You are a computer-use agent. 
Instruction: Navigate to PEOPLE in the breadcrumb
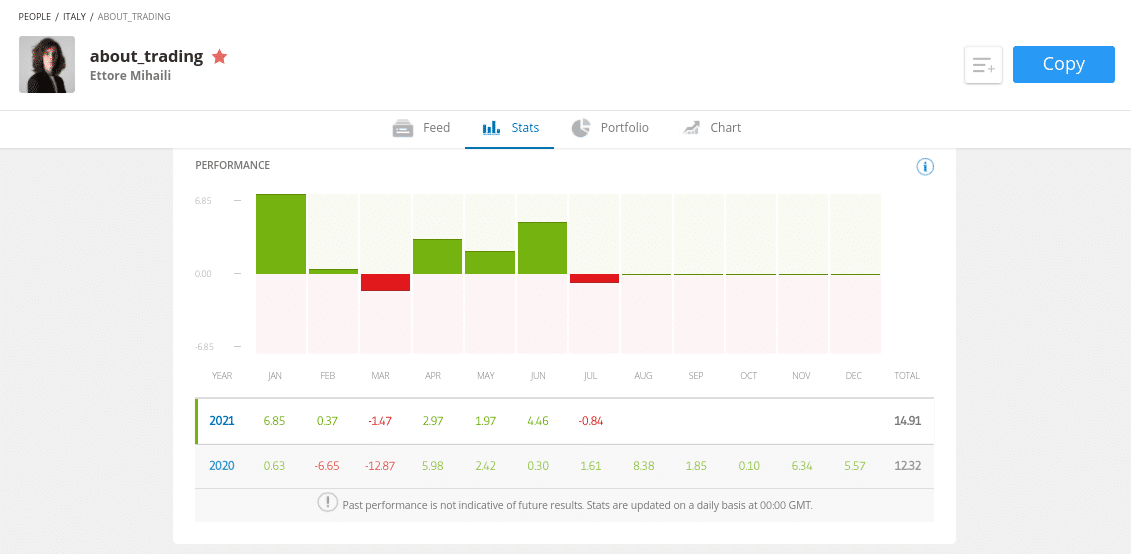tap(35, 17)
